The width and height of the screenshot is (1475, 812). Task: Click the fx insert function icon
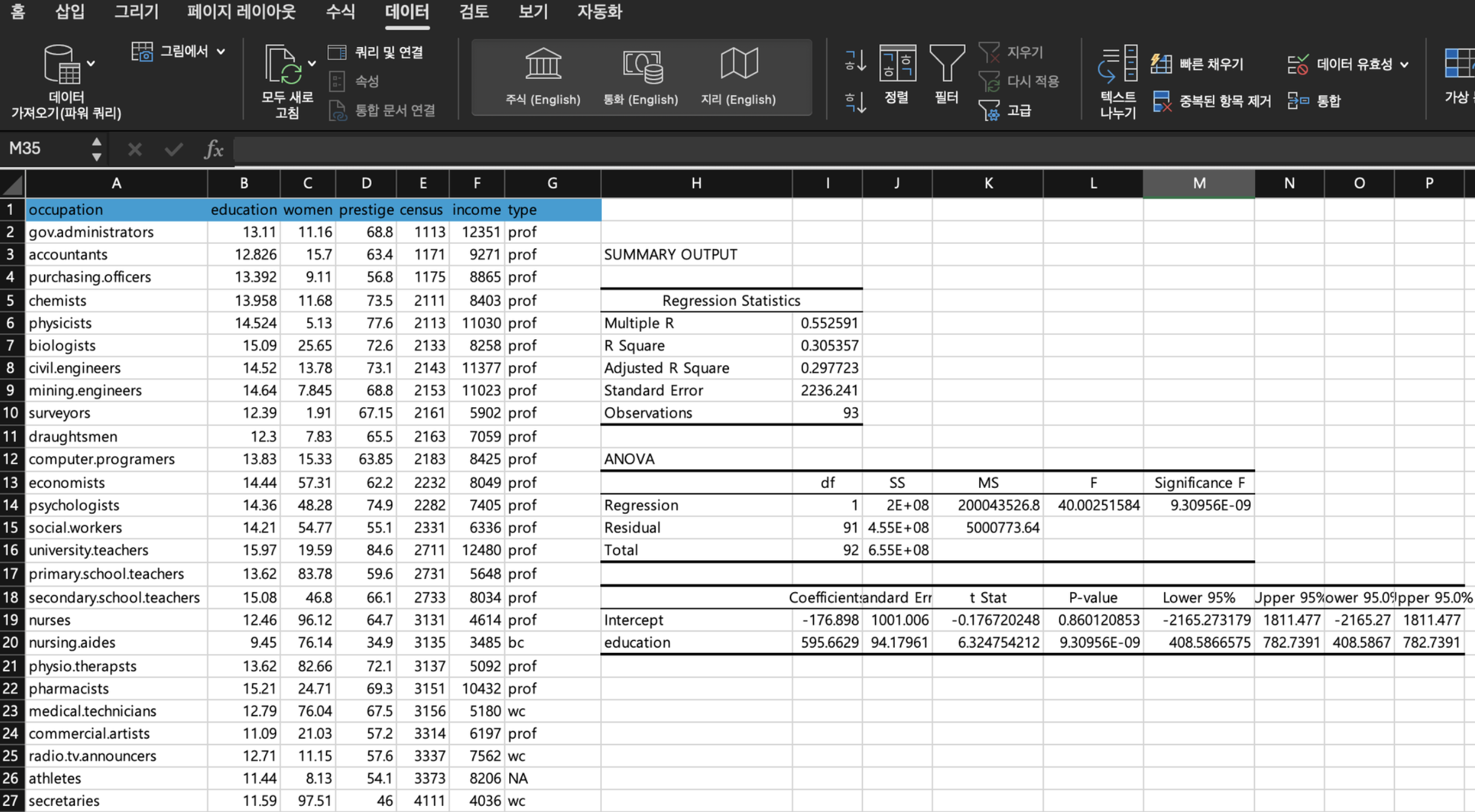coord(213,149)
